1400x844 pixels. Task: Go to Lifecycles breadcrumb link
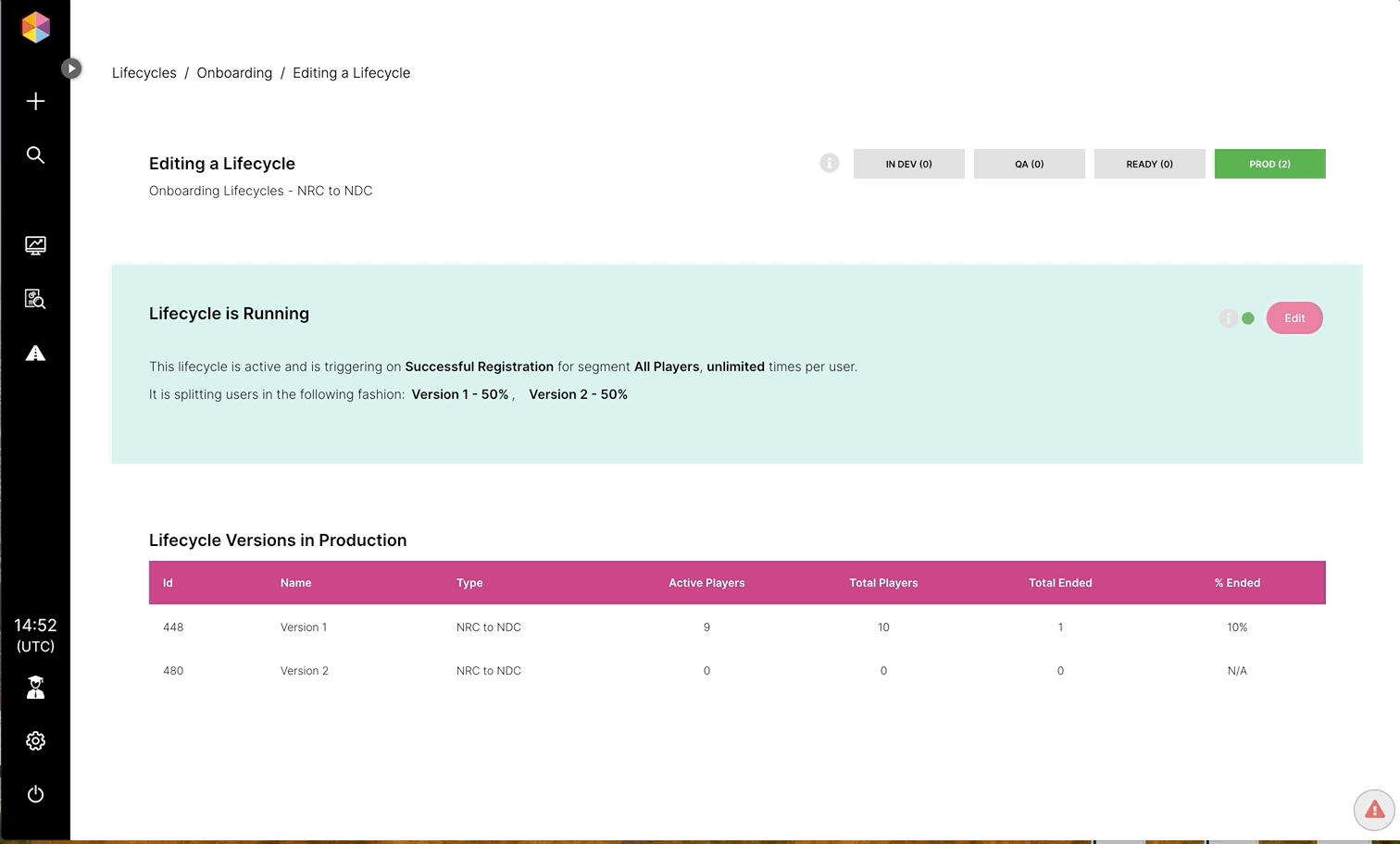pos(144,73)
